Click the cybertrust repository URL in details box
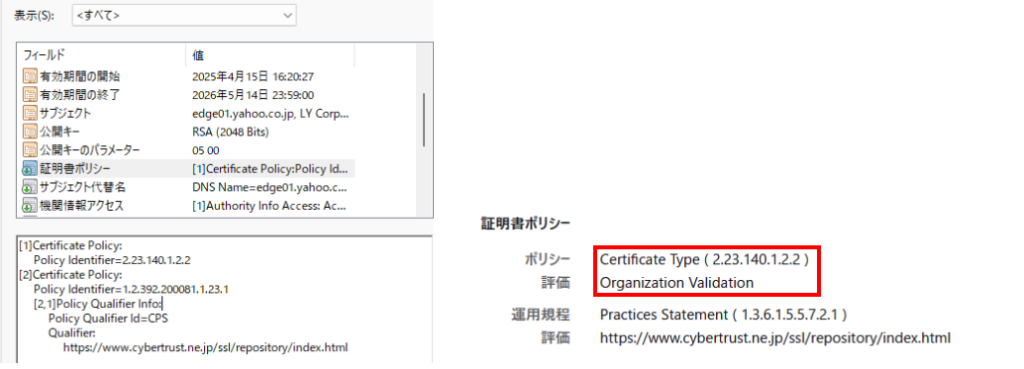This screenshot has height=369, width=1024. pyautogui.click(x=205, y=347)
